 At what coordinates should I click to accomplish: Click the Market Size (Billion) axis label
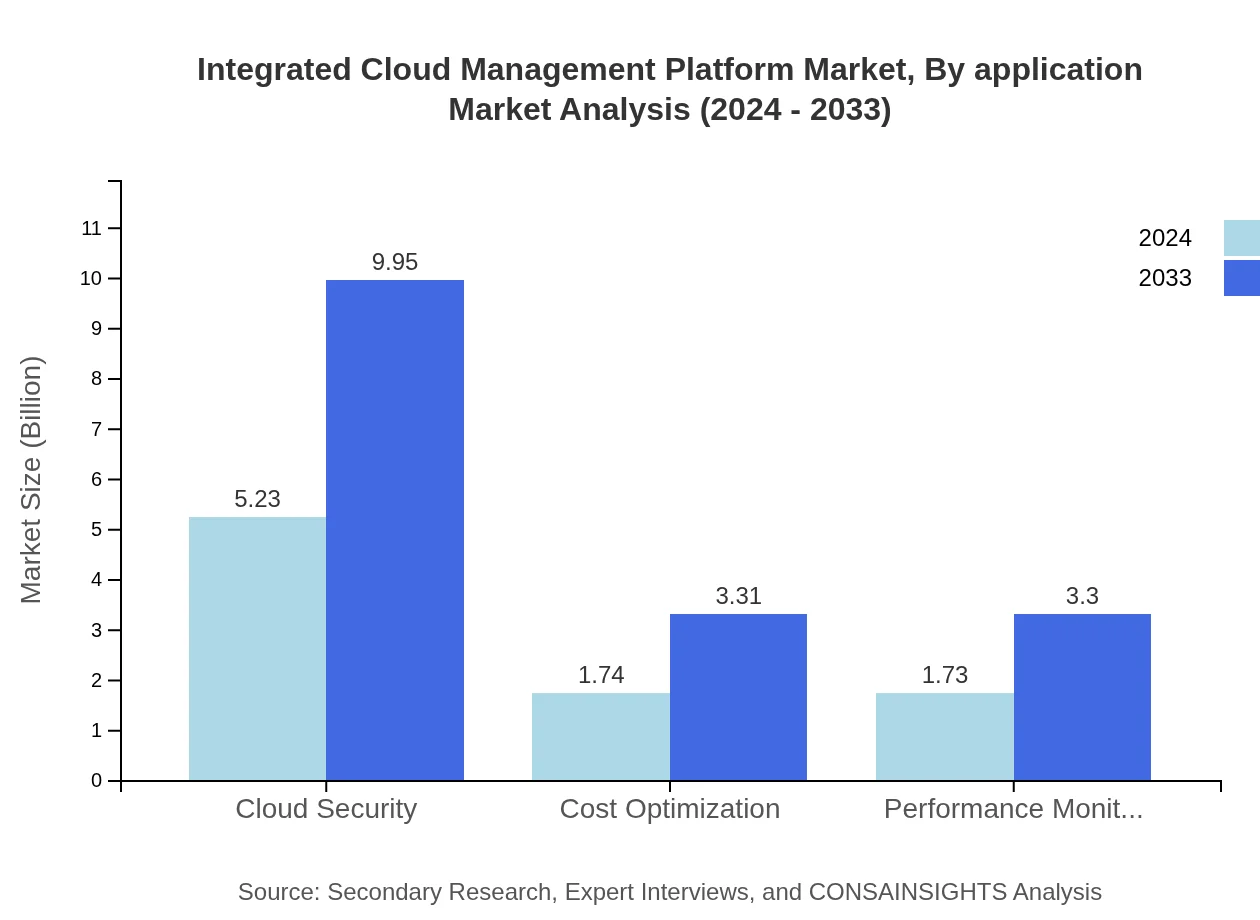32,480
